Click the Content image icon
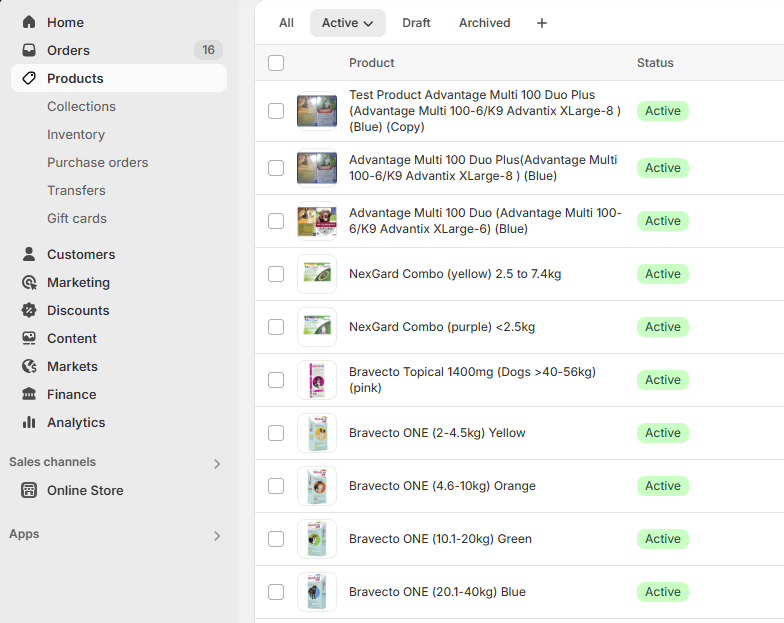Viewport: 784px width, 623px height. 29,338
